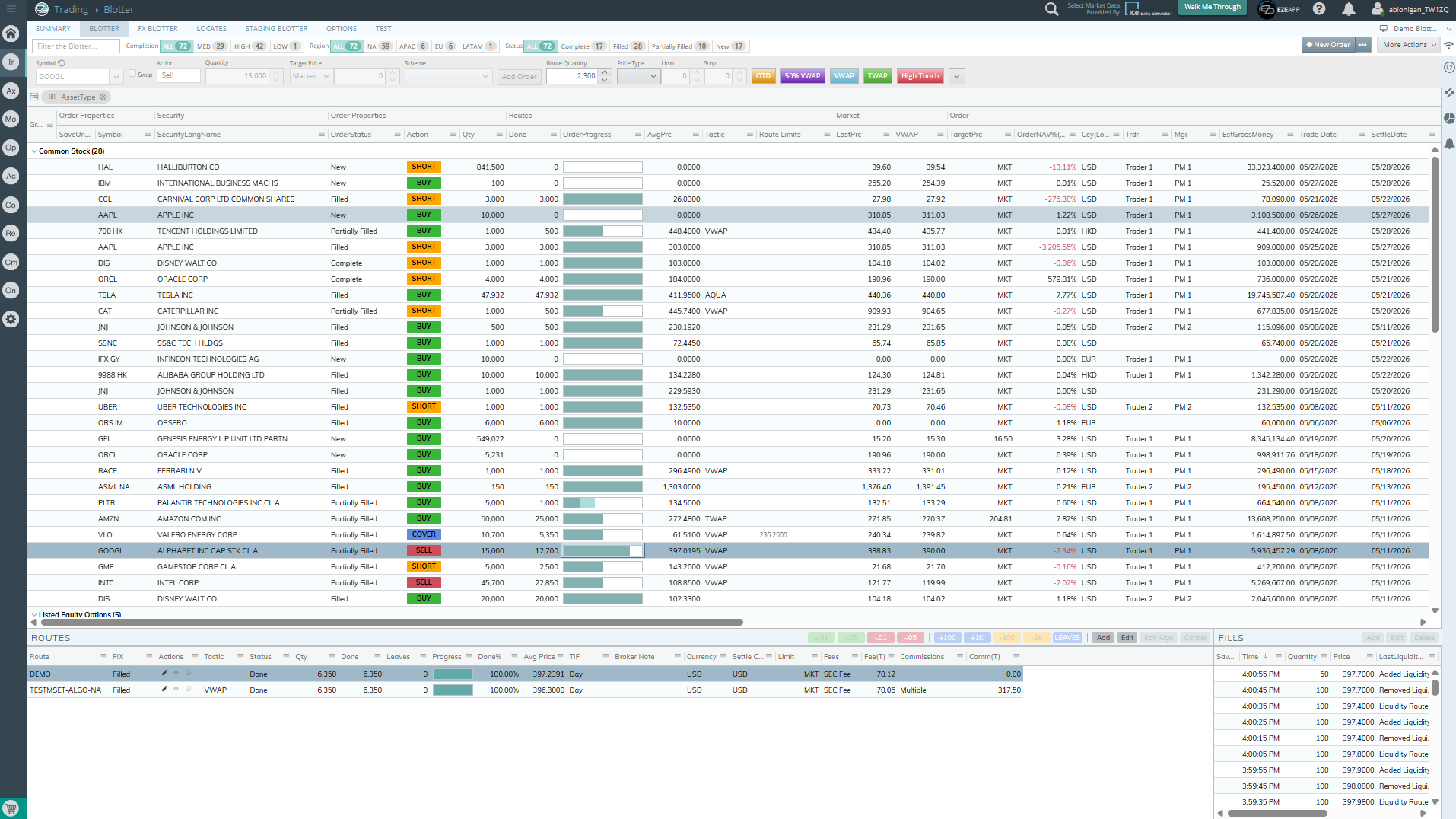This screenshot has width=1456, height=819.
Task: Click the OTD algo button
Action: click(x=763, y=76)
